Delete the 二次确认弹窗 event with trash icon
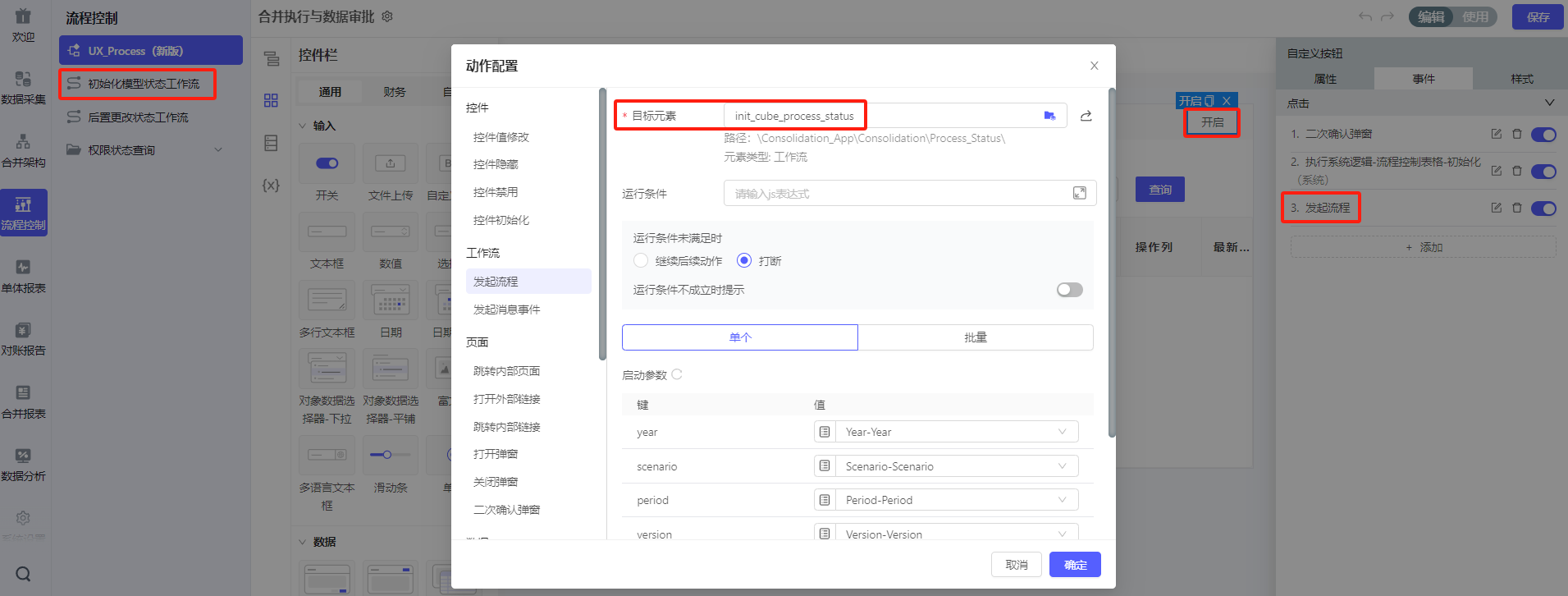The height and width of the screenshot is (596, 1568). click(1517, 134)
